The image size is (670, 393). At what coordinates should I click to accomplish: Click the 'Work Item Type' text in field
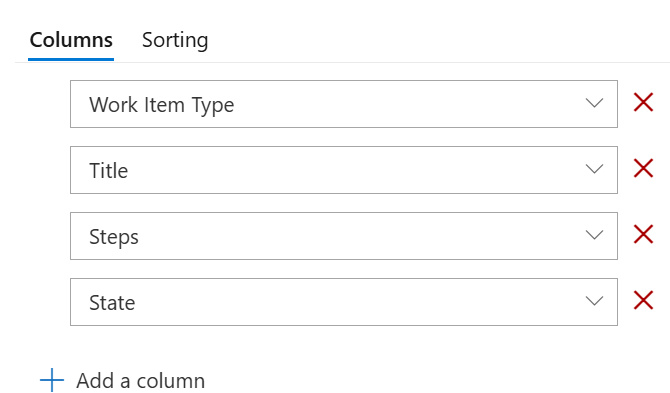(162, 105)
